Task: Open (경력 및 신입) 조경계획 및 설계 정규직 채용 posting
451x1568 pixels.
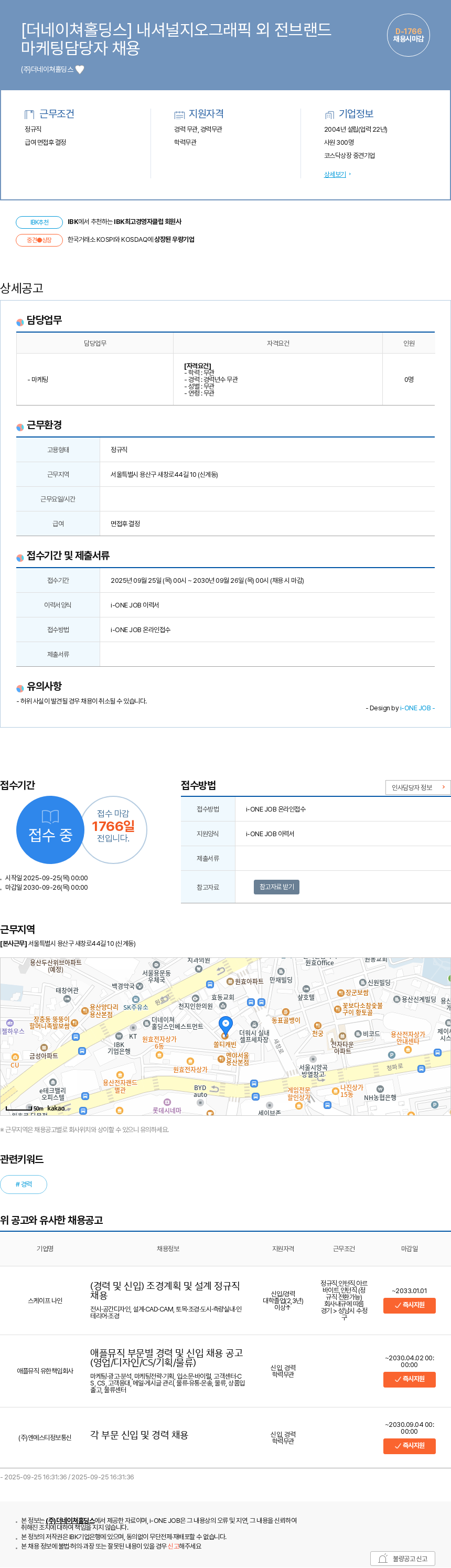Action: [x=165, y=1290]
